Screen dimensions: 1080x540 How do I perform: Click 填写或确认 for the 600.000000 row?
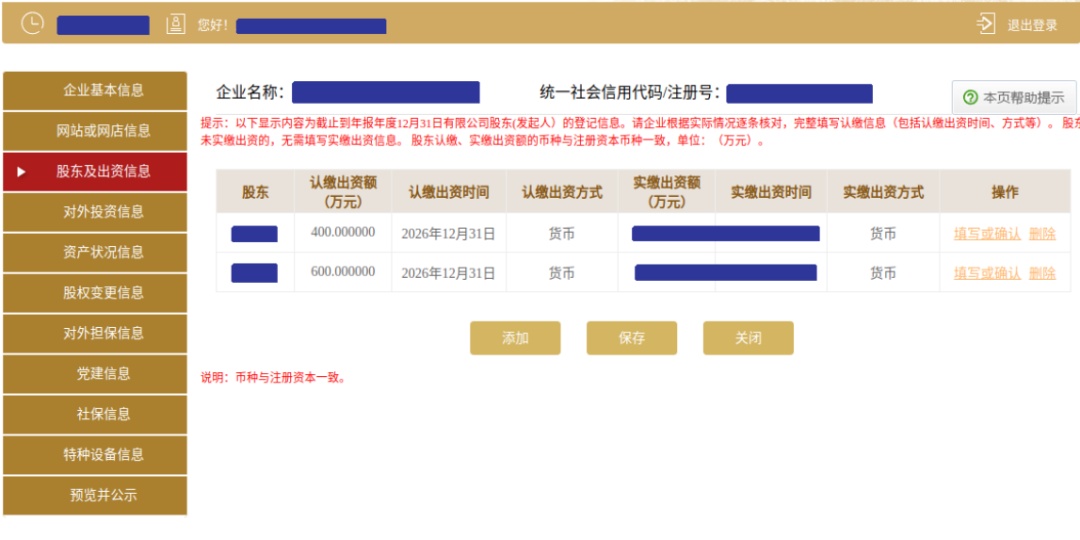click(x=987, y=273)
